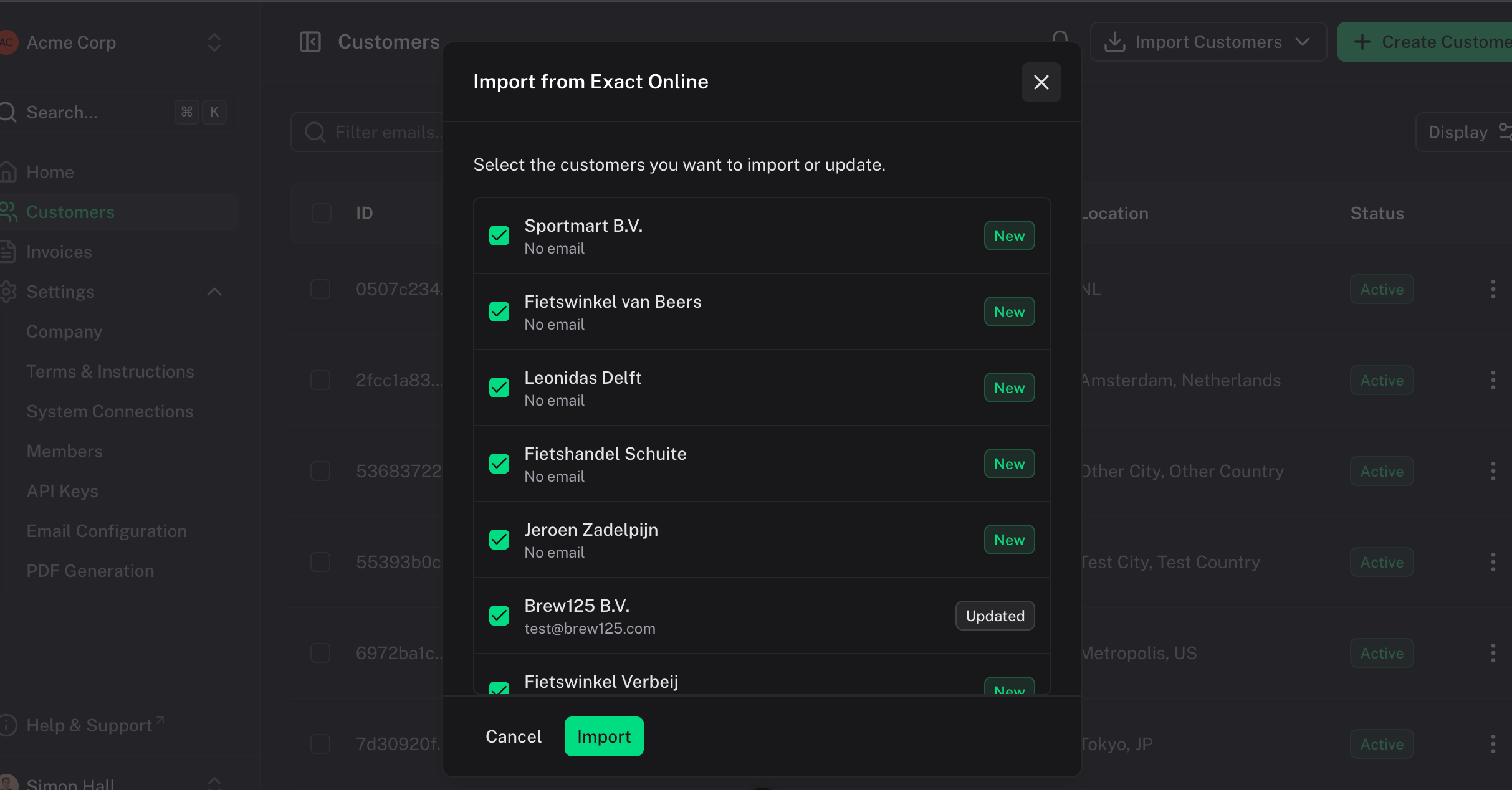Open the Display options button
This screenshot has width=1512, height=790.
[x=1465, y=132]
